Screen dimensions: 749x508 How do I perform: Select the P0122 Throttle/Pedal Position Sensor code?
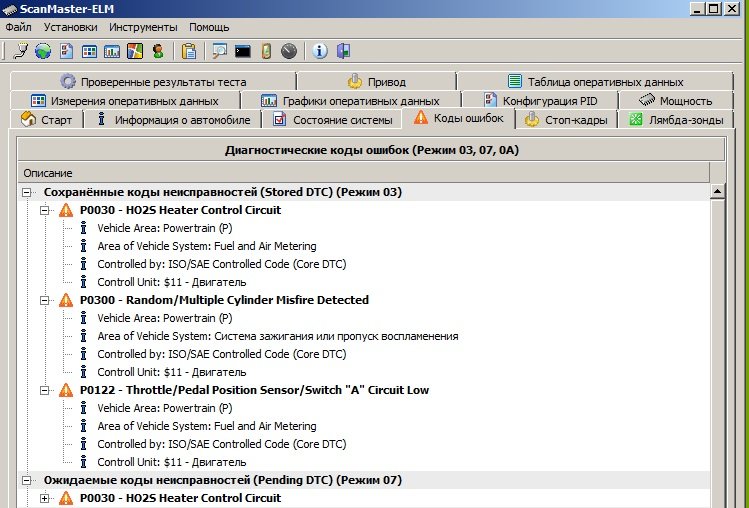tap(254, 390)
